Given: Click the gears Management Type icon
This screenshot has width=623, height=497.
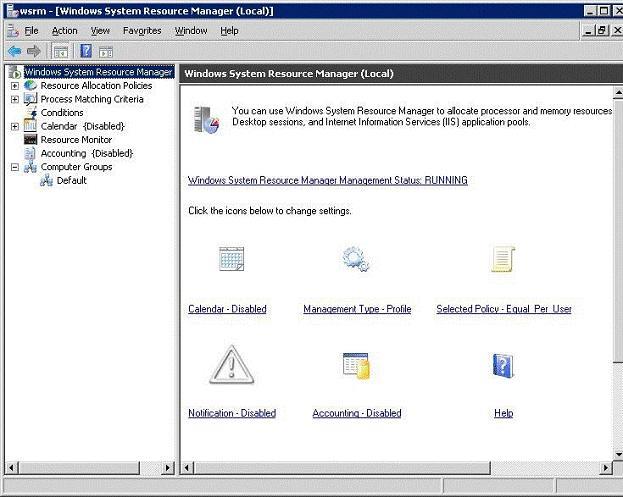Looking at the screenshot, I should (356, 259).
